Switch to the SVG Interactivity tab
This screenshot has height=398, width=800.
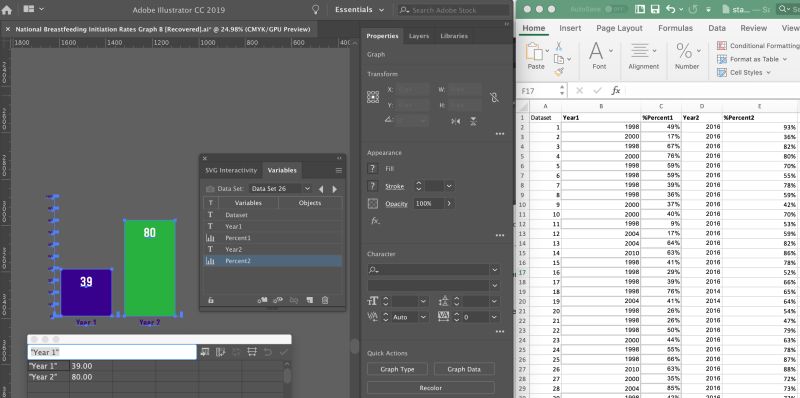pyautogui.click(x=231, y=170)
